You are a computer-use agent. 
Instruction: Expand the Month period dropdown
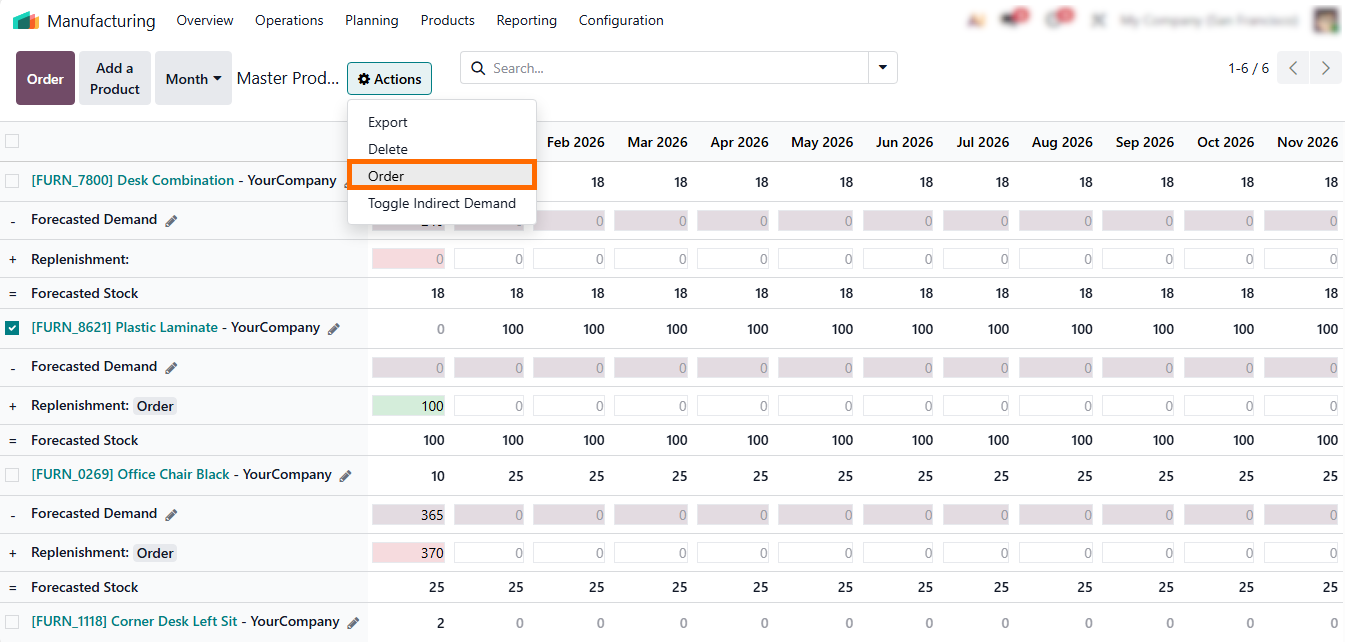coord(193,79)
